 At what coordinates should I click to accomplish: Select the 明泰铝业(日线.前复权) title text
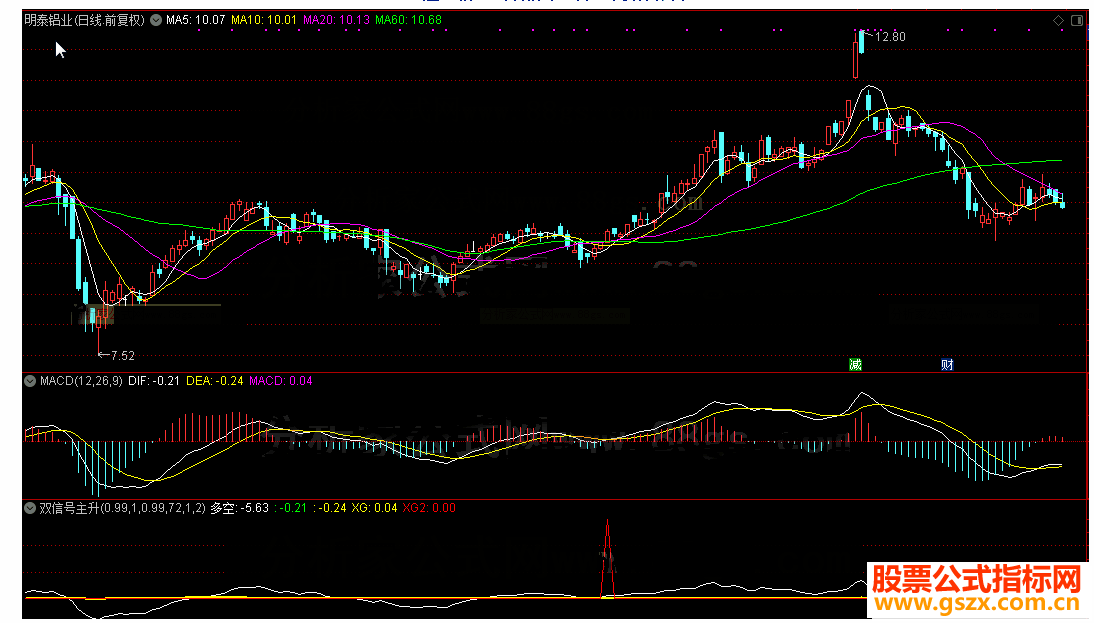click(84, 20)
